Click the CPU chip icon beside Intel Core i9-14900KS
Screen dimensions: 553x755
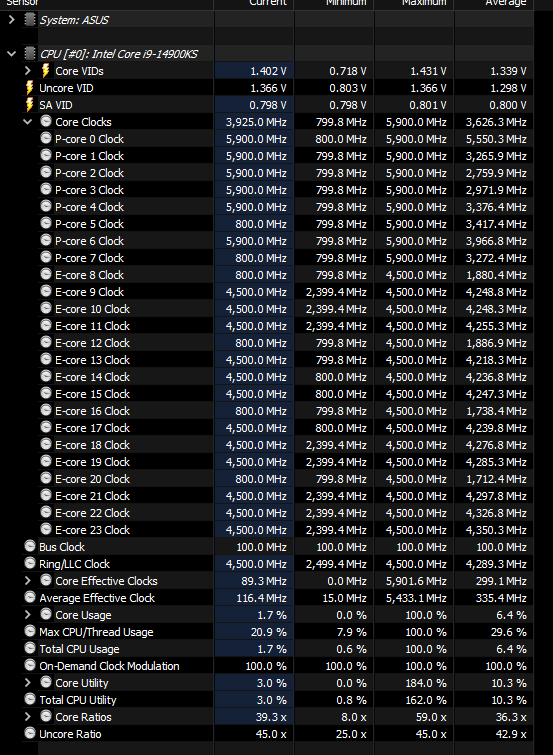pos(30,53)
